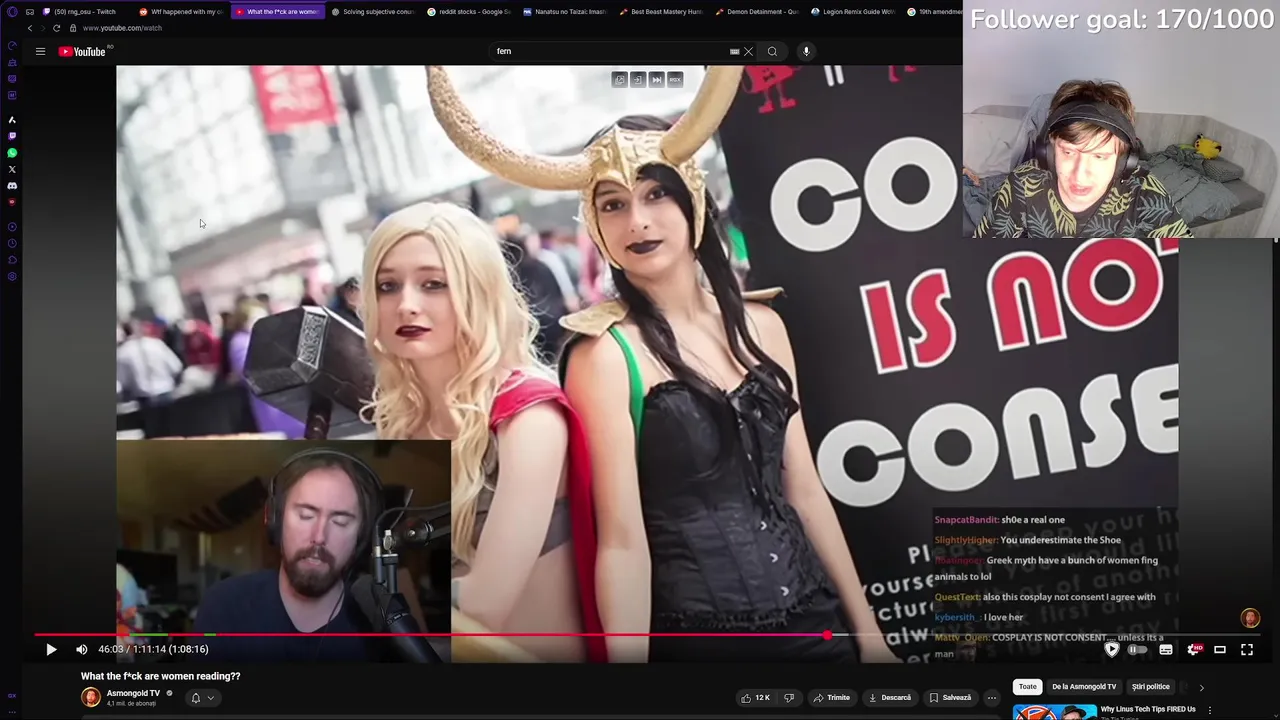Open X (Twitter) in the sidebar

coord(12,169)
